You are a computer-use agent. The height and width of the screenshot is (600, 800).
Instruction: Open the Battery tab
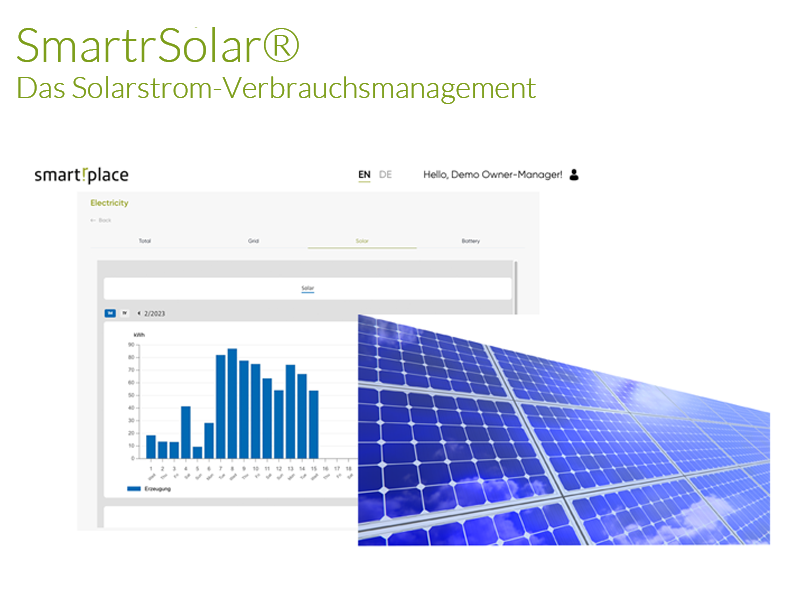470,241
